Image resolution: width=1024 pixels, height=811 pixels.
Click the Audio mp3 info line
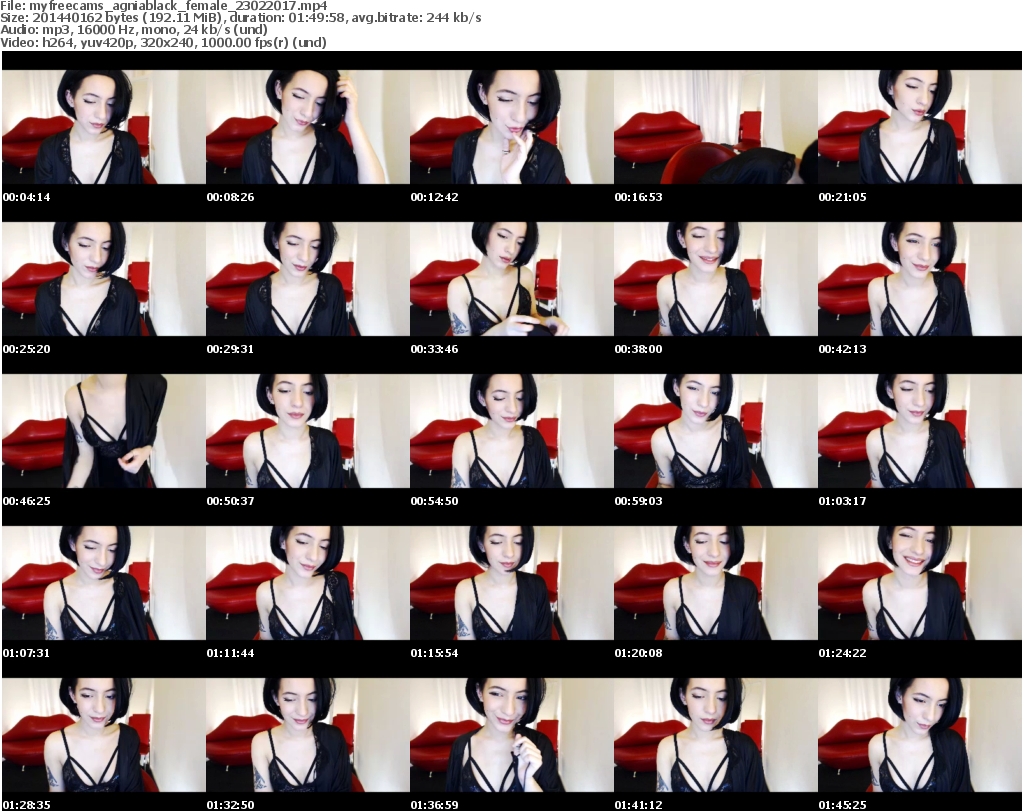pyautogui.click(x=134, y=30)
